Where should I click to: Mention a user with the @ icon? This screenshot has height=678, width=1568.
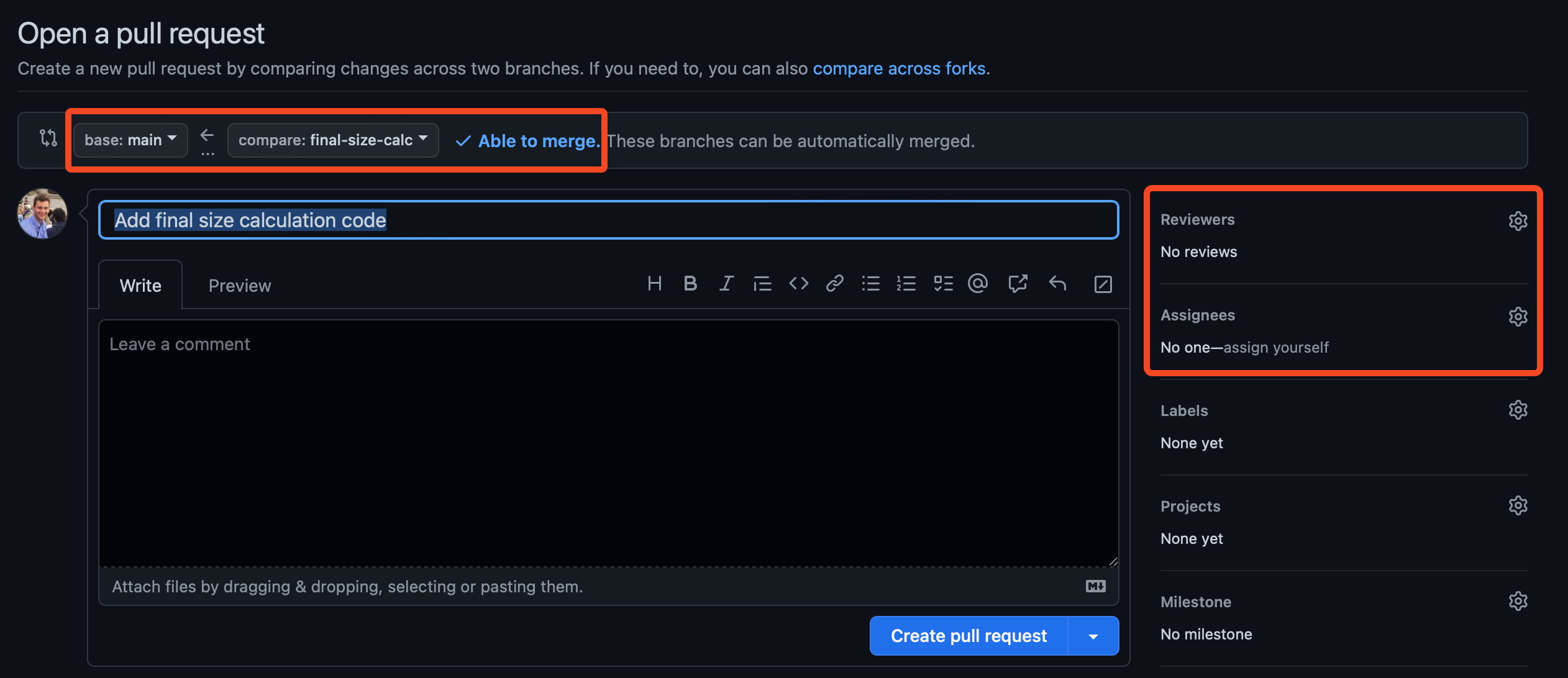tap(978, 284)
